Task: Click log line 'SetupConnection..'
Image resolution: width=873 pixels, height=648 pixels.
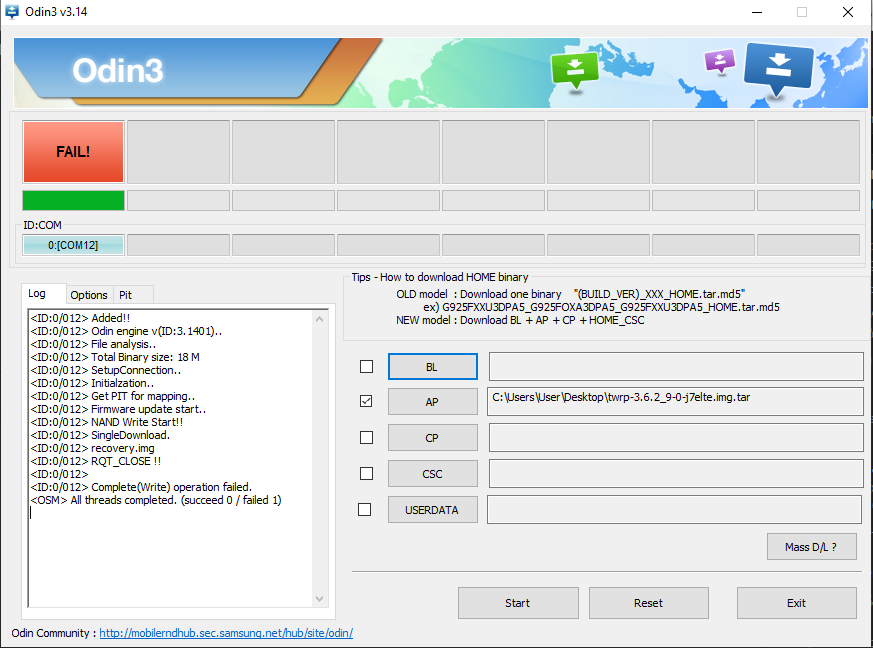Action: 106,370
